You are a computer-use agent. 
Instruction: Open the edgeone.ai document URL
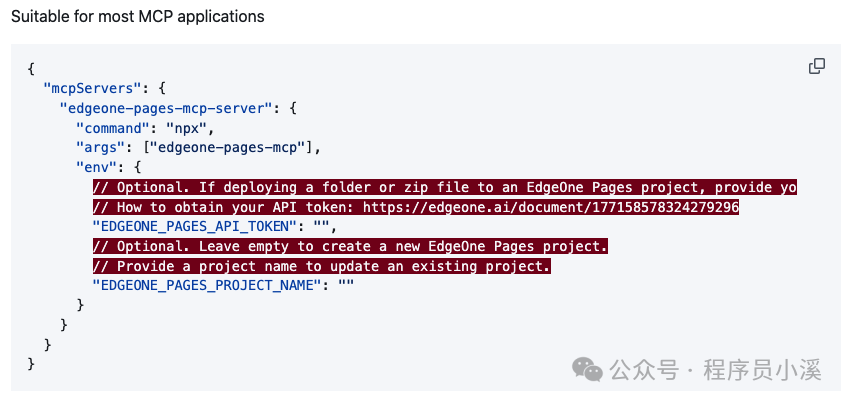550,207
